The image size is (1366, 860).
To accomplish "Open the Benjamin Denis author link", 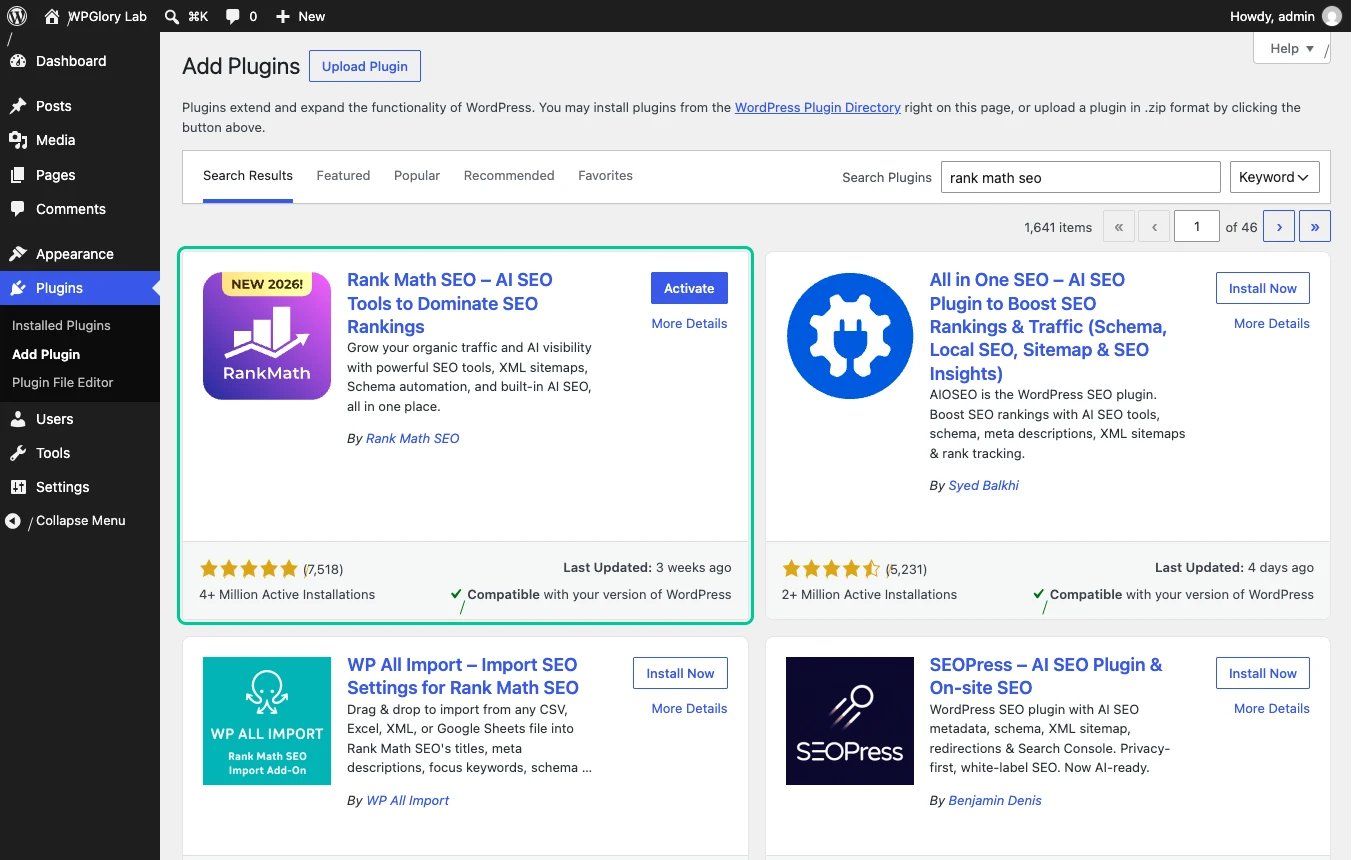I will click(995, 800).
